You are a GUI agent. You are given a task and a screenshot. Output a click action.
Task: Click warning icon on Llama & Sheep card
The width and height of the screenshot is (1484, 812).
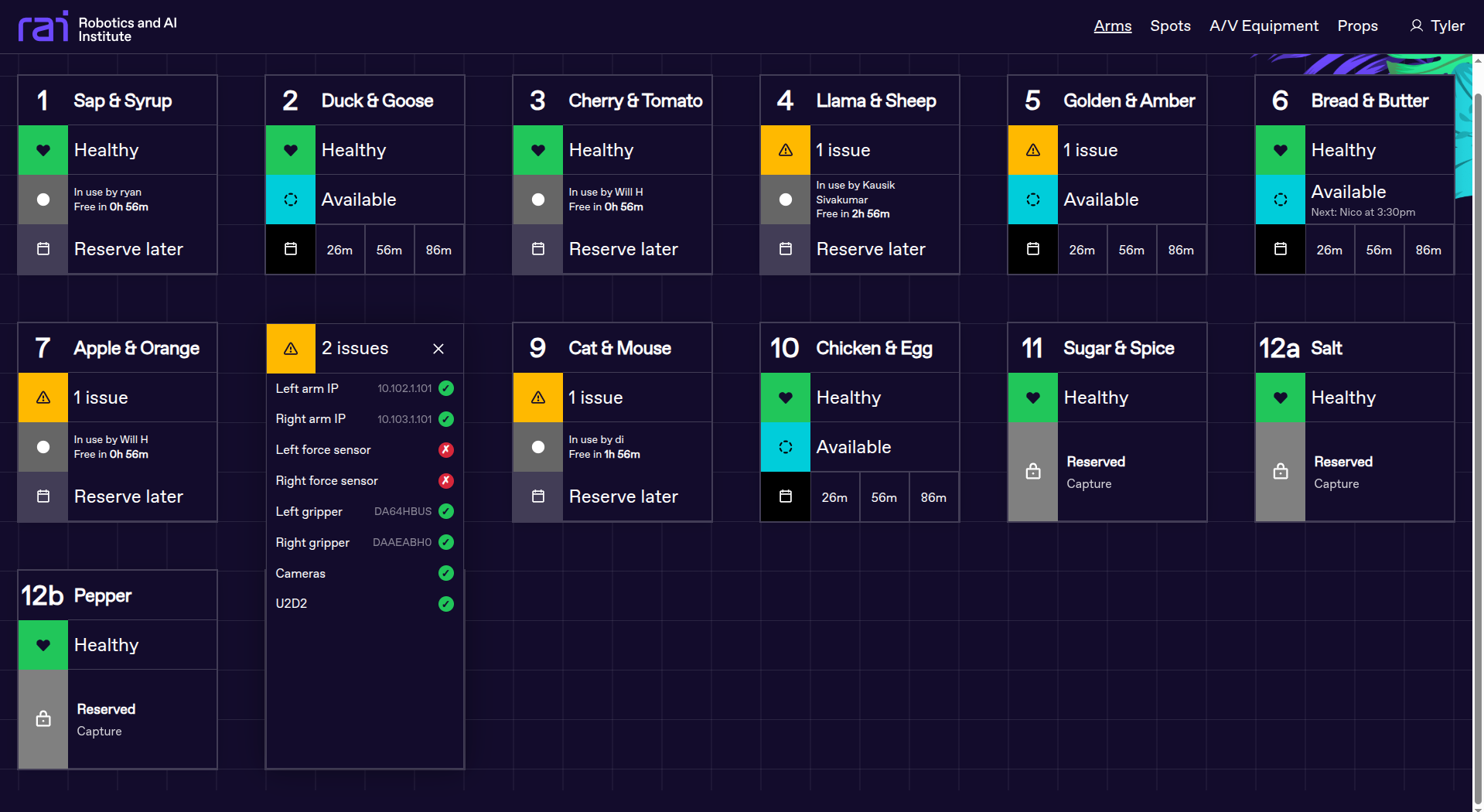[786, 150]
